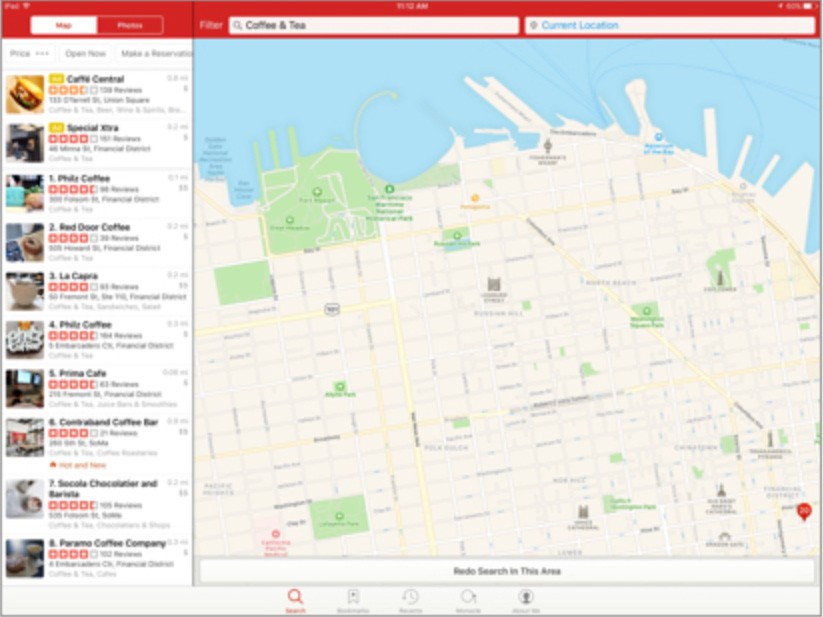
Task: Click Redo Search In This Area
Action: point(507,571)
